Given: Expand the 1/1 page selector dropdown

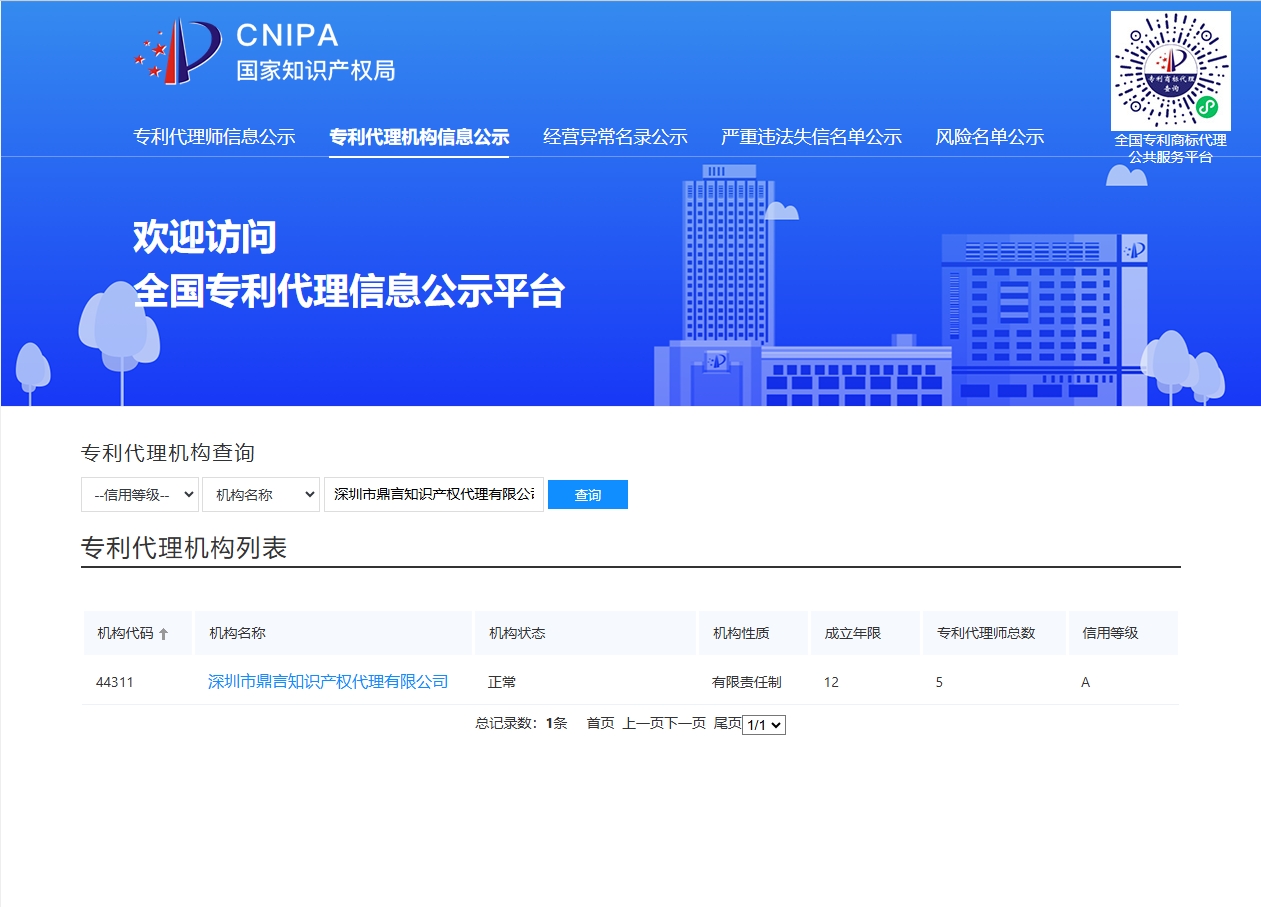Looking at the screenshot, I should (764, 725).
